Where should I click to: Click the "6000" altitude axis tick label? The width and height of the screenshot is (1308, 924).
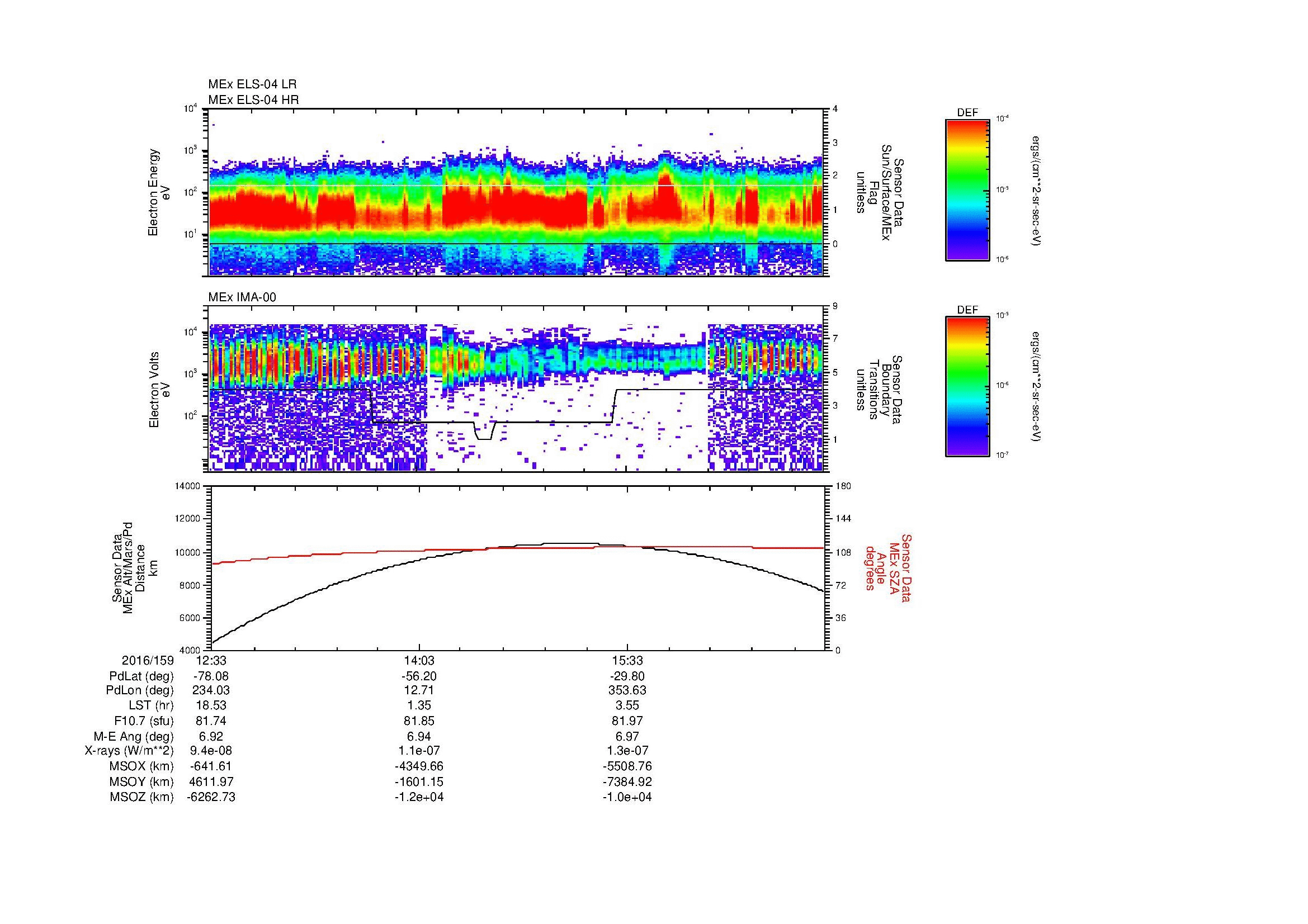[191, 617]
